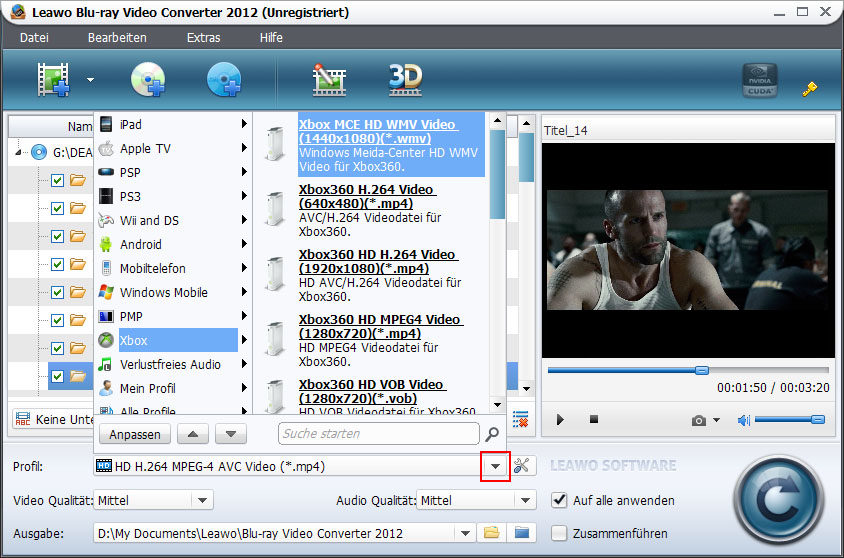
Task: Open the Datei menu
Action: tap(34, 37)
